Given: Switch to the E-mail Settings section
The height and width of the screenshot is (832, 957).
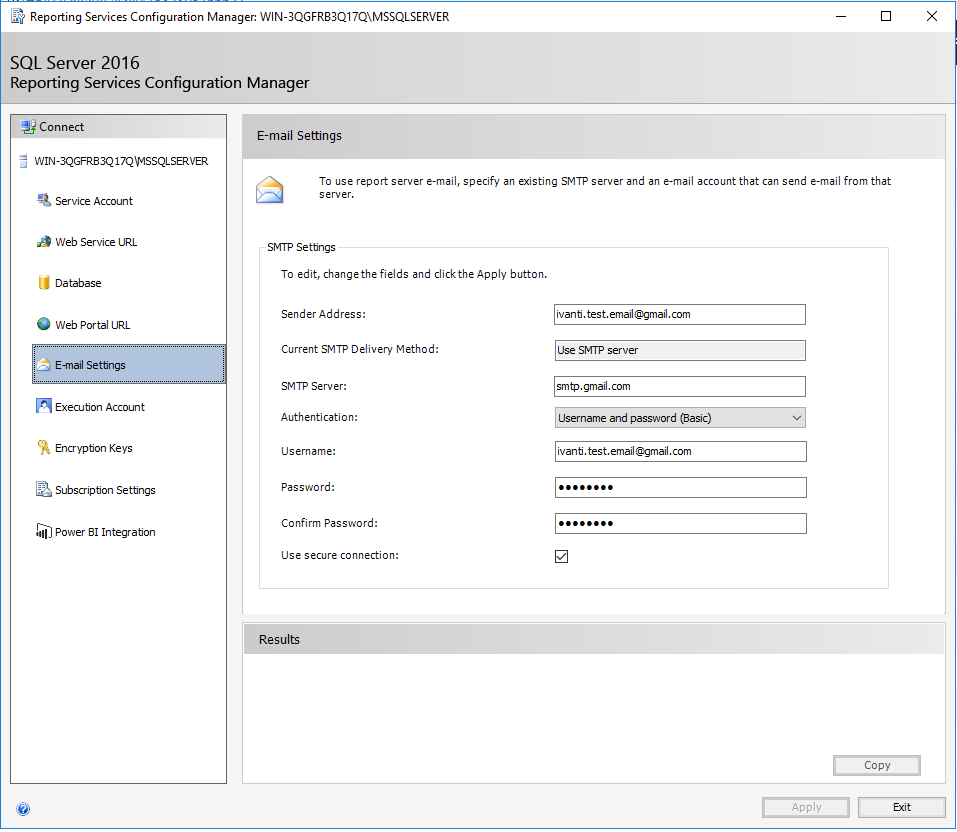Looking at the screenshot, I should 88,364.
